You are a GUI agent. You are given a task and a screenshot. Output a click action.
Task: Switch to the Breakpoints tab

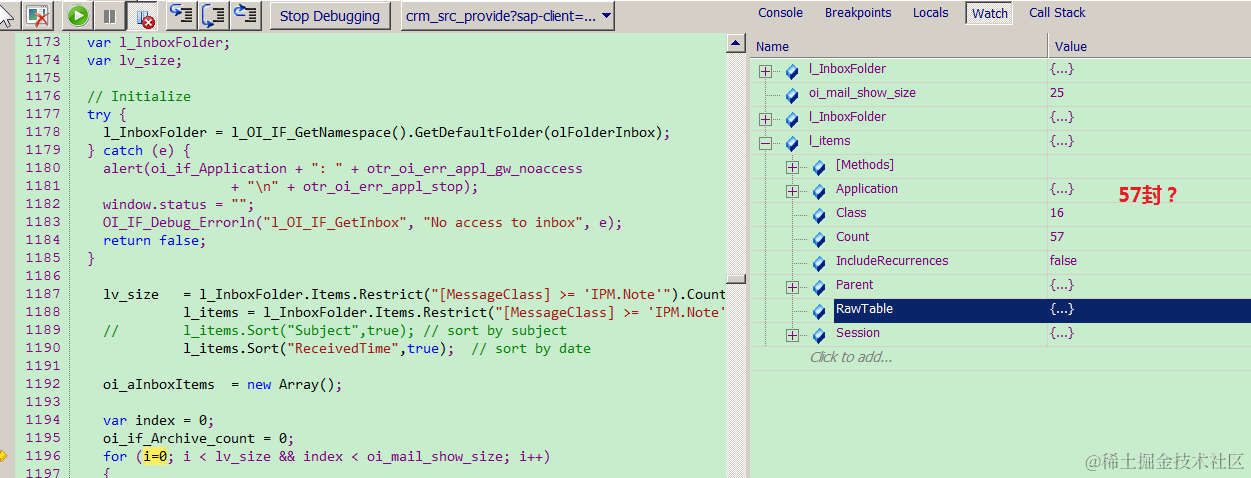tap(858, 13)
